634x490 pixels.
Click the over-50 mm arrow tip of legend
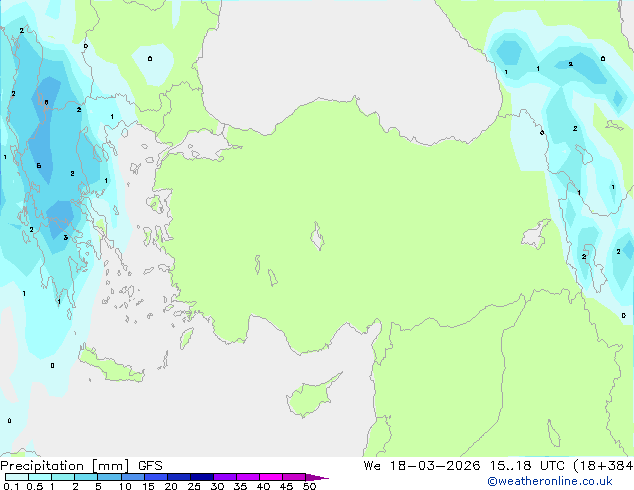coord(317,477)
